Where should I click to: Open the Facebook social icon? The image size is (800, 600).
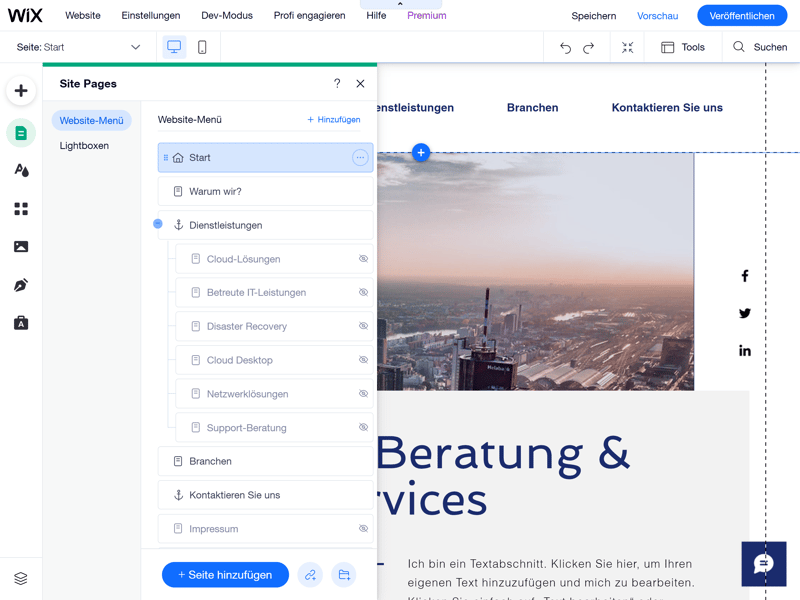coord(745,276)
